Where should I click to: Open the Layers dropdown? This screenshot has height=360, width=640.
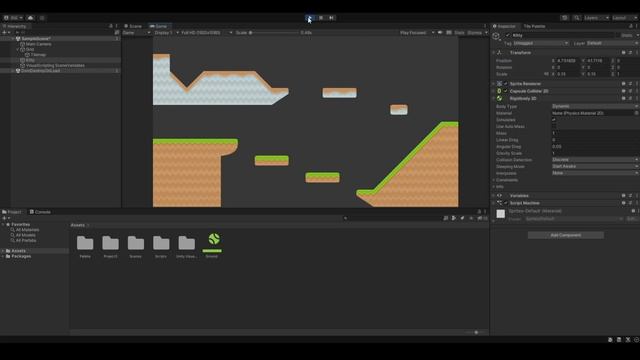596,18
